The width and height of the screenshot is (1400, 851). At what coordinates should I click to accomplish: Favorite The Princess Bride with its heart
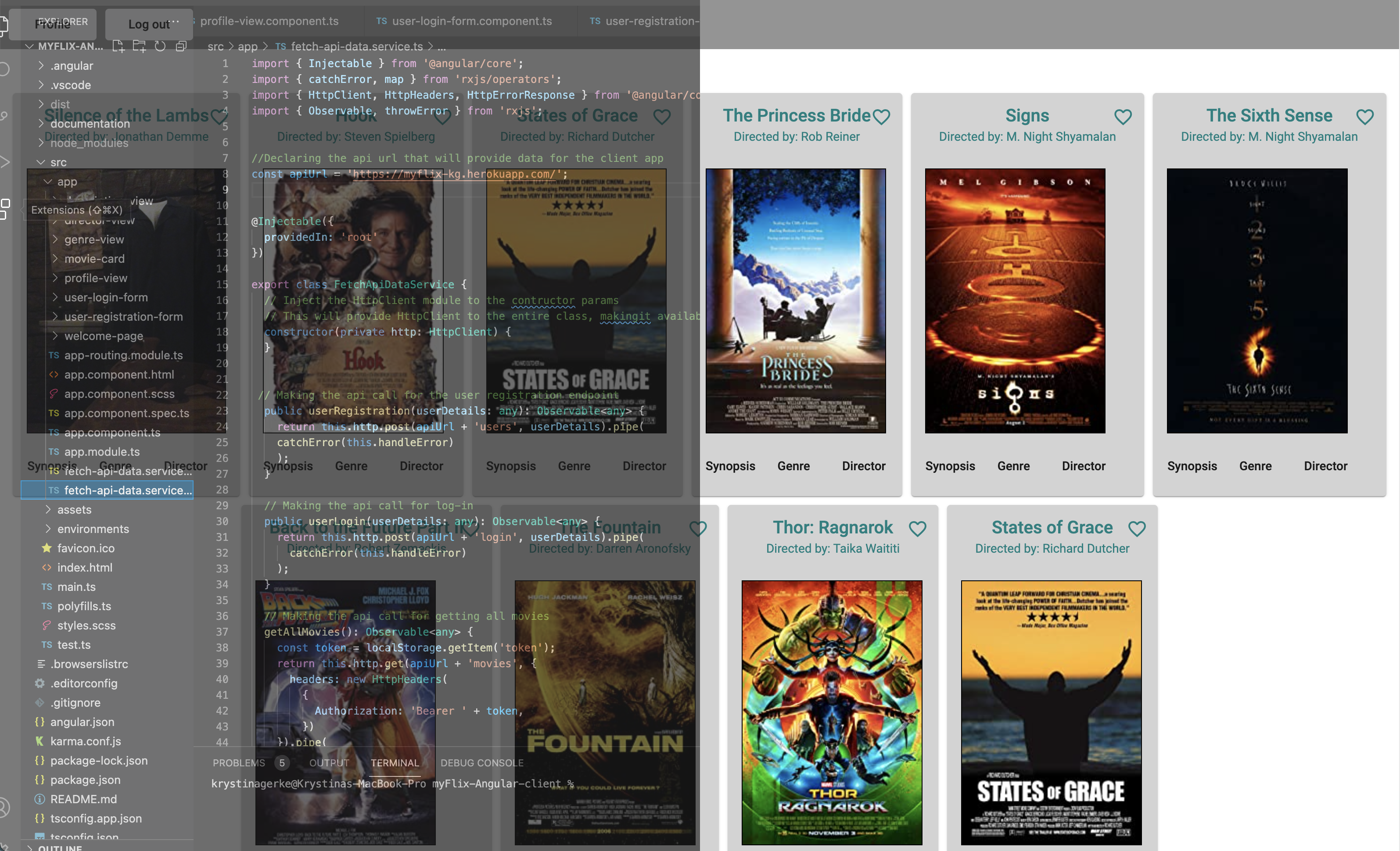point(881,116)
